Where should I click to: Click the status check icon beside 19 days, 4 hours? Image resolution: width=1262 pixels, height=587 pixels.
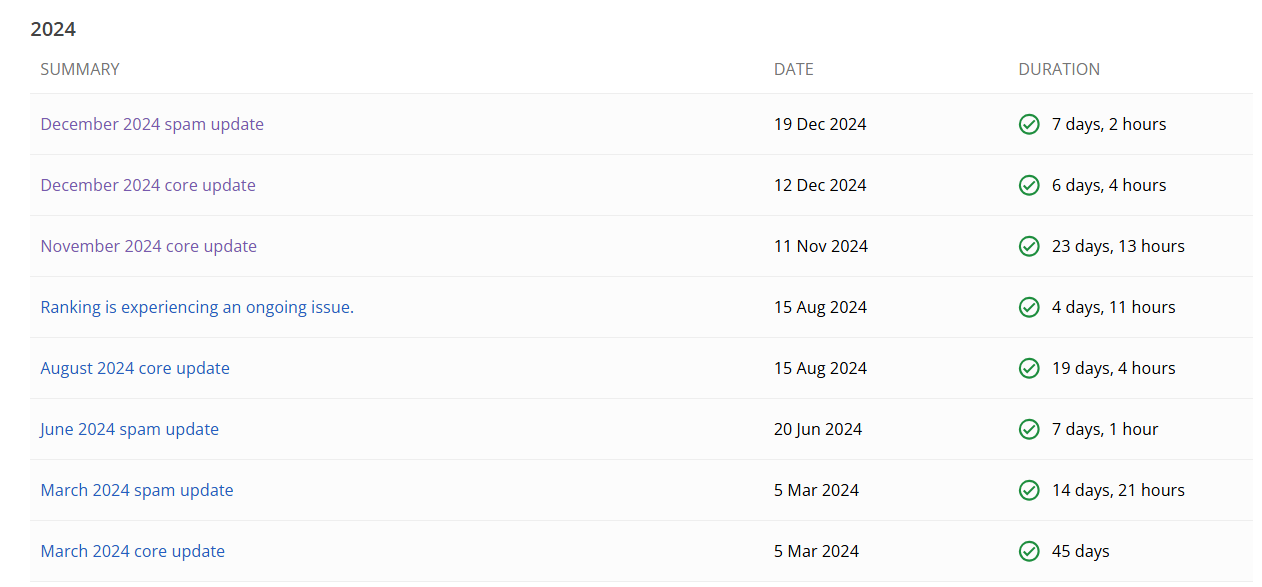1029,369
